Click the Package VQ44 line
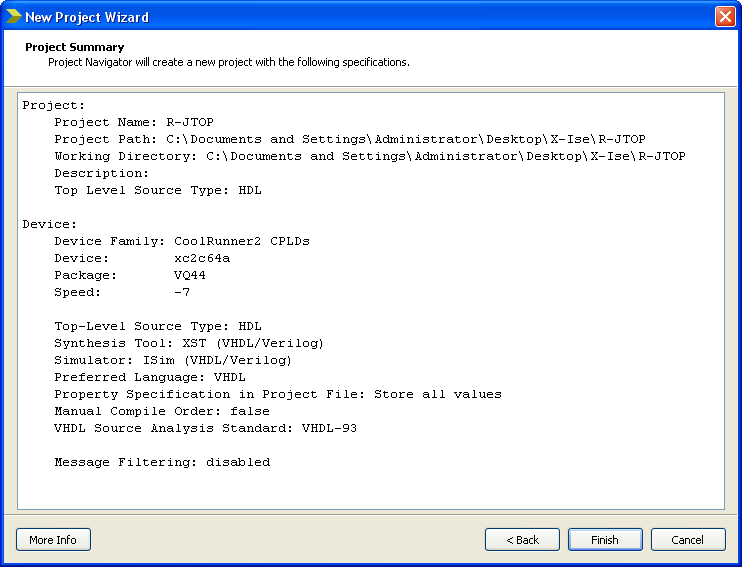This screenshot has width=742, height=567. pos(130,275)
